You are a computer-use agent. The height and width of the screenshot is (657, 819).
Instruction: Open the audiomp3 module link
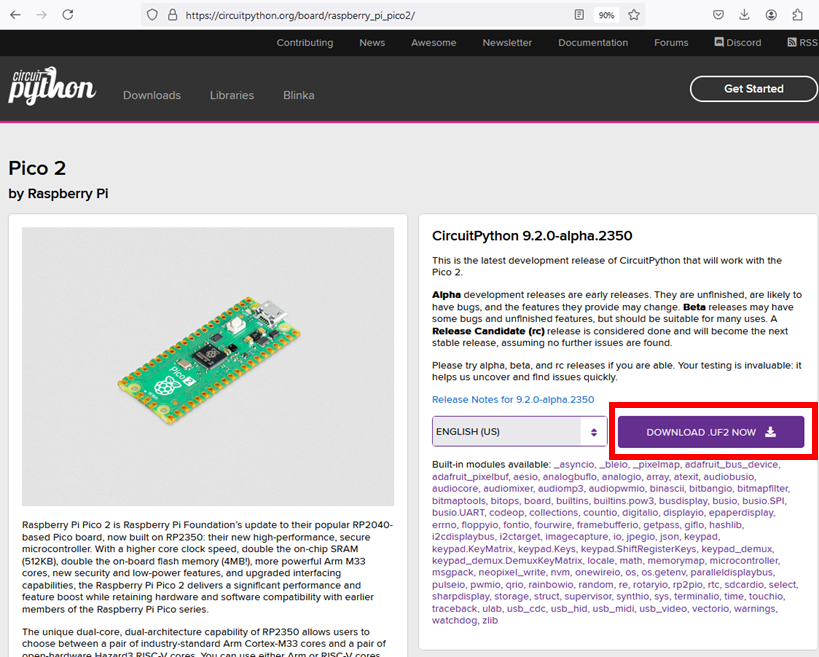click(560, 488)
